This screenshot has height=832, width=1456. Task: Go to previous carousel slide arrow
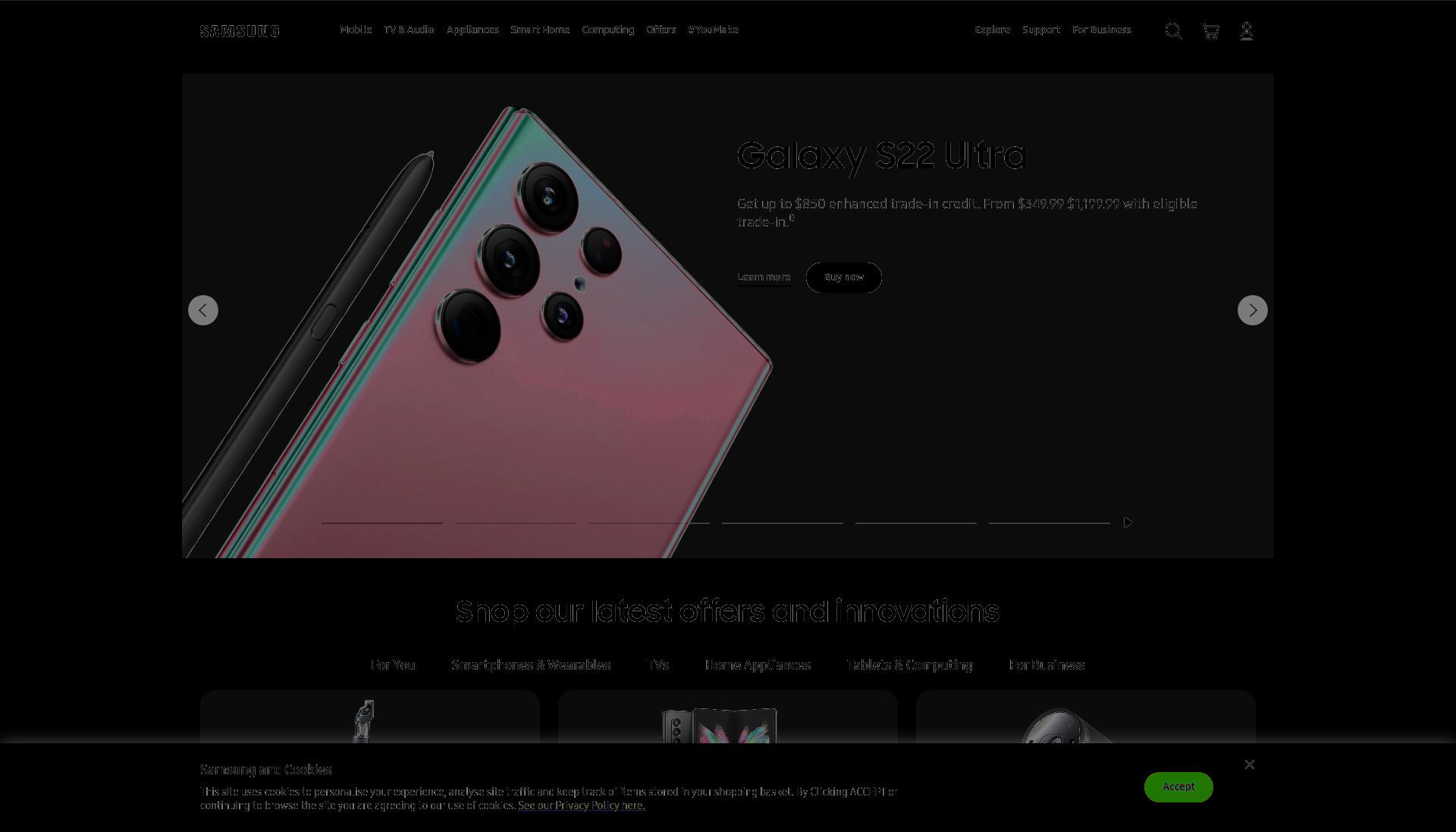(203, 310)
